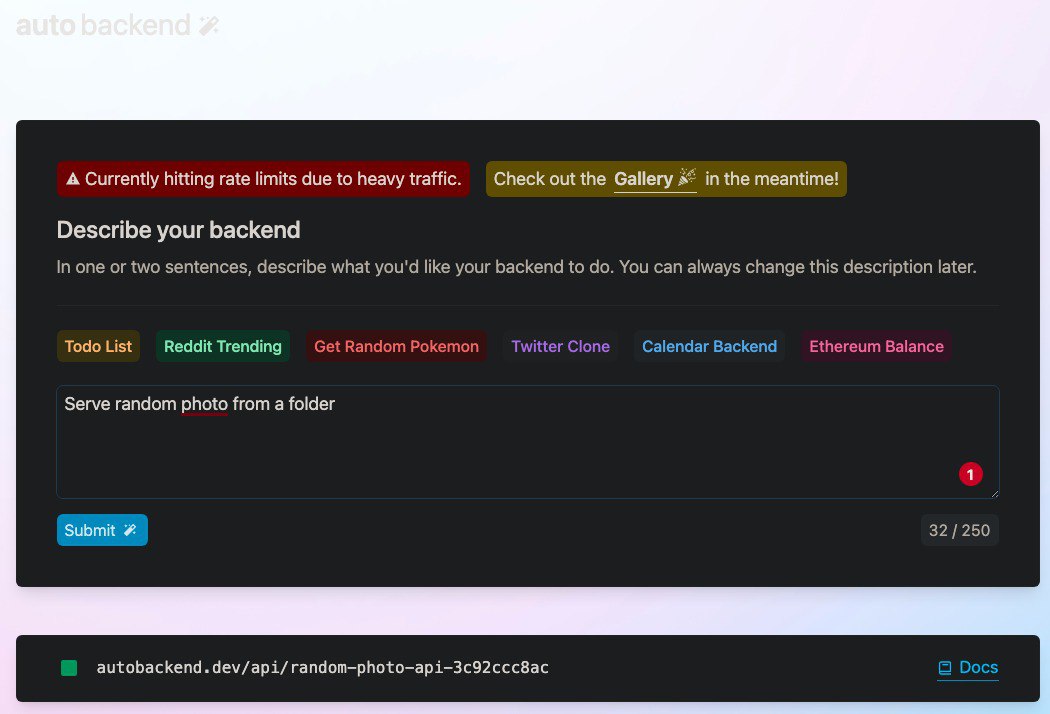1050x714 pixels.
Task: Choose the Calendar Backend example
Action: (x=709, y=346)
